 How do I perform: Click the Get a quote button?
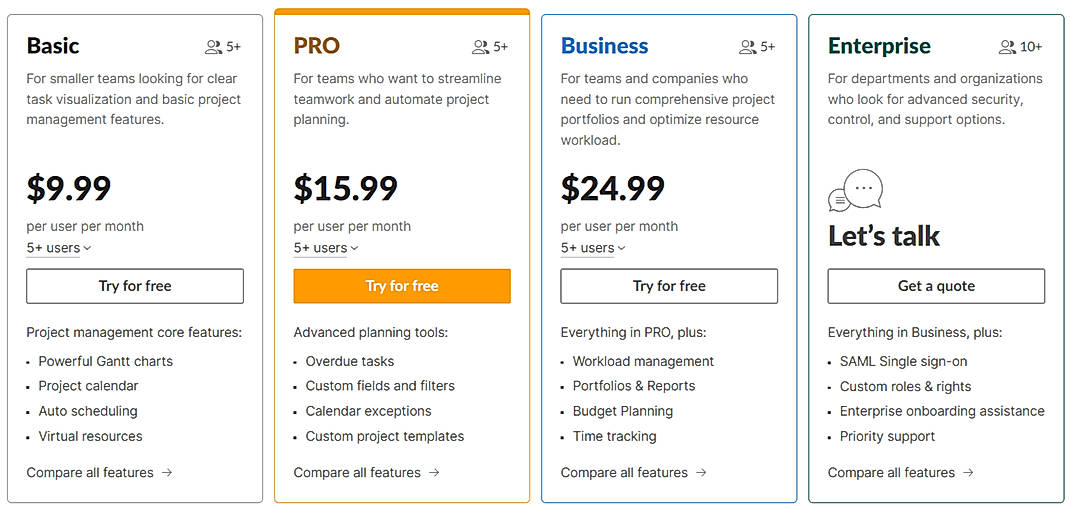tap(936, 286)
